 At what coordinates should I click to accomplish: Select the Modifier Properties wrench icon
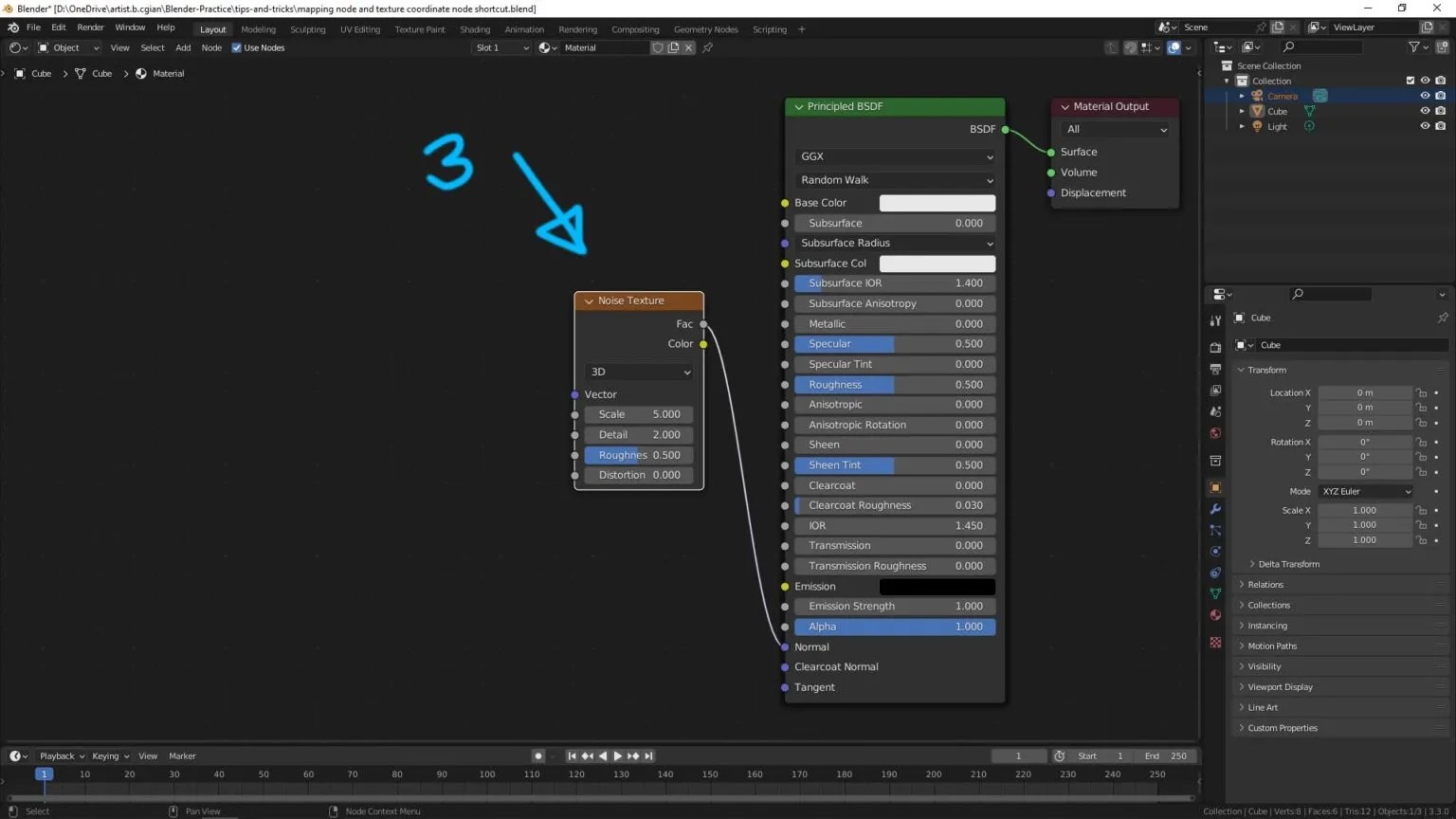[x=1215, y=508]
